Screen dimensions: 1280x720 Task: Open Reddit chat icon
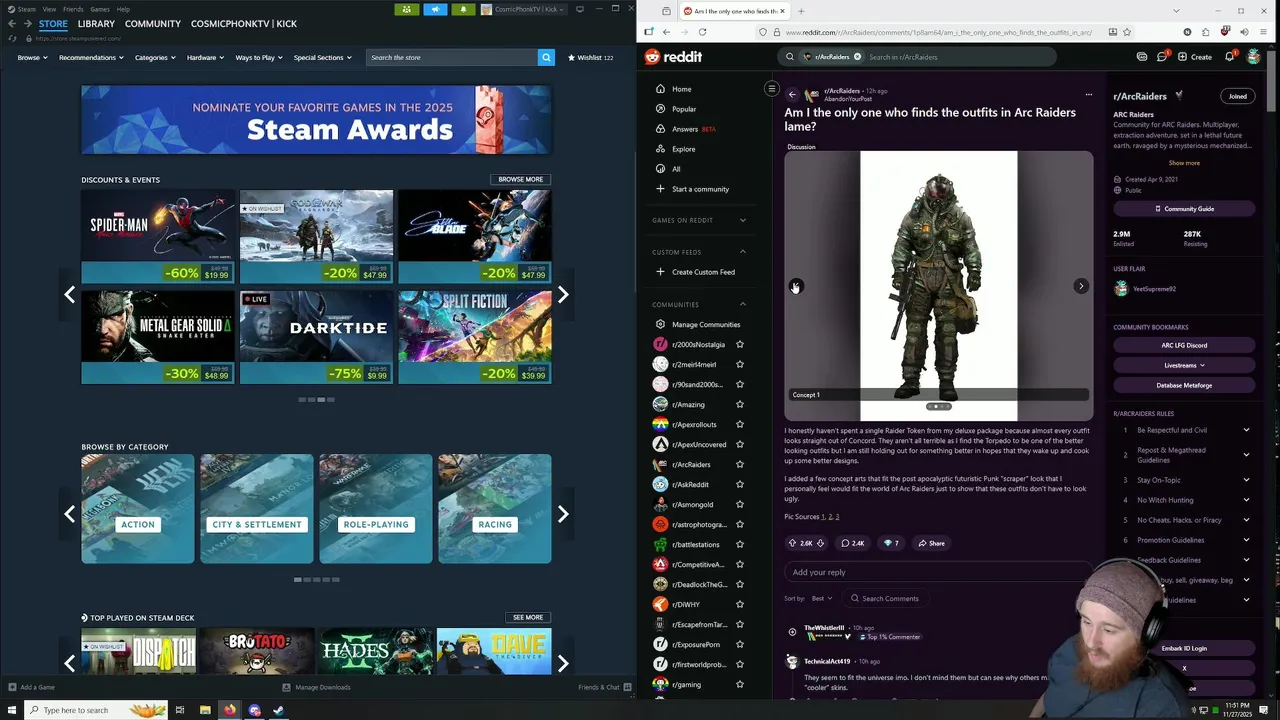[1162, 57]
